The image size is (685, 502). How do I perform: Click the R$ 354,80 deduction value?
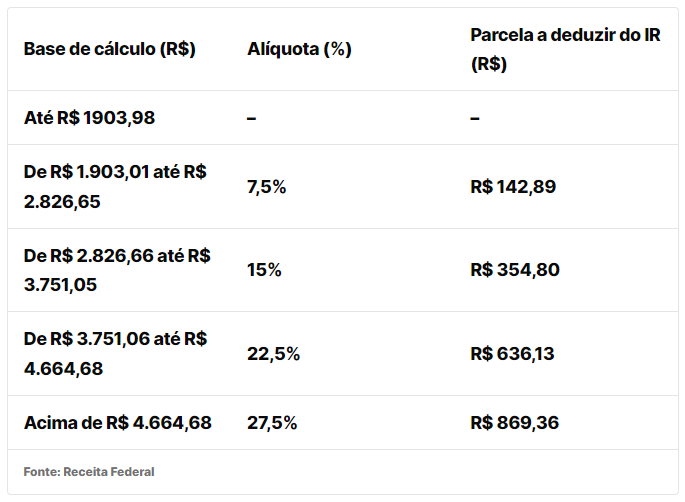(515, 270)
